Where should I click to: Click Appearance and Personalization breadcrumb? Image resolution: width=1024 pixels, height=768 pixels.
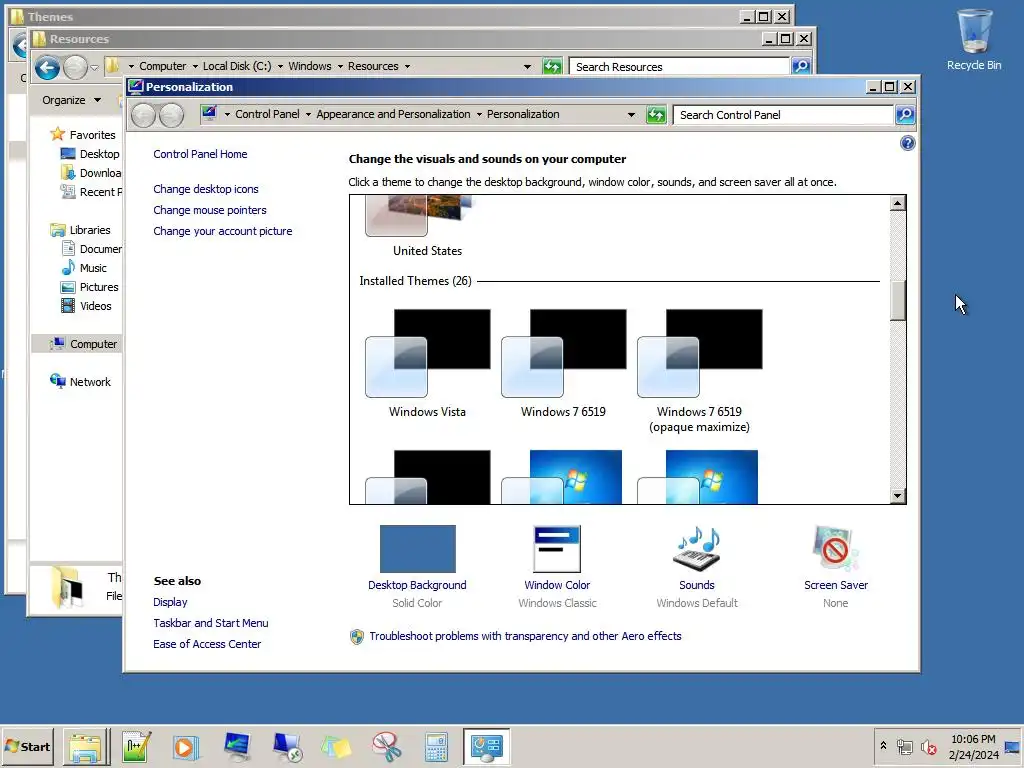tap(393, 114)
